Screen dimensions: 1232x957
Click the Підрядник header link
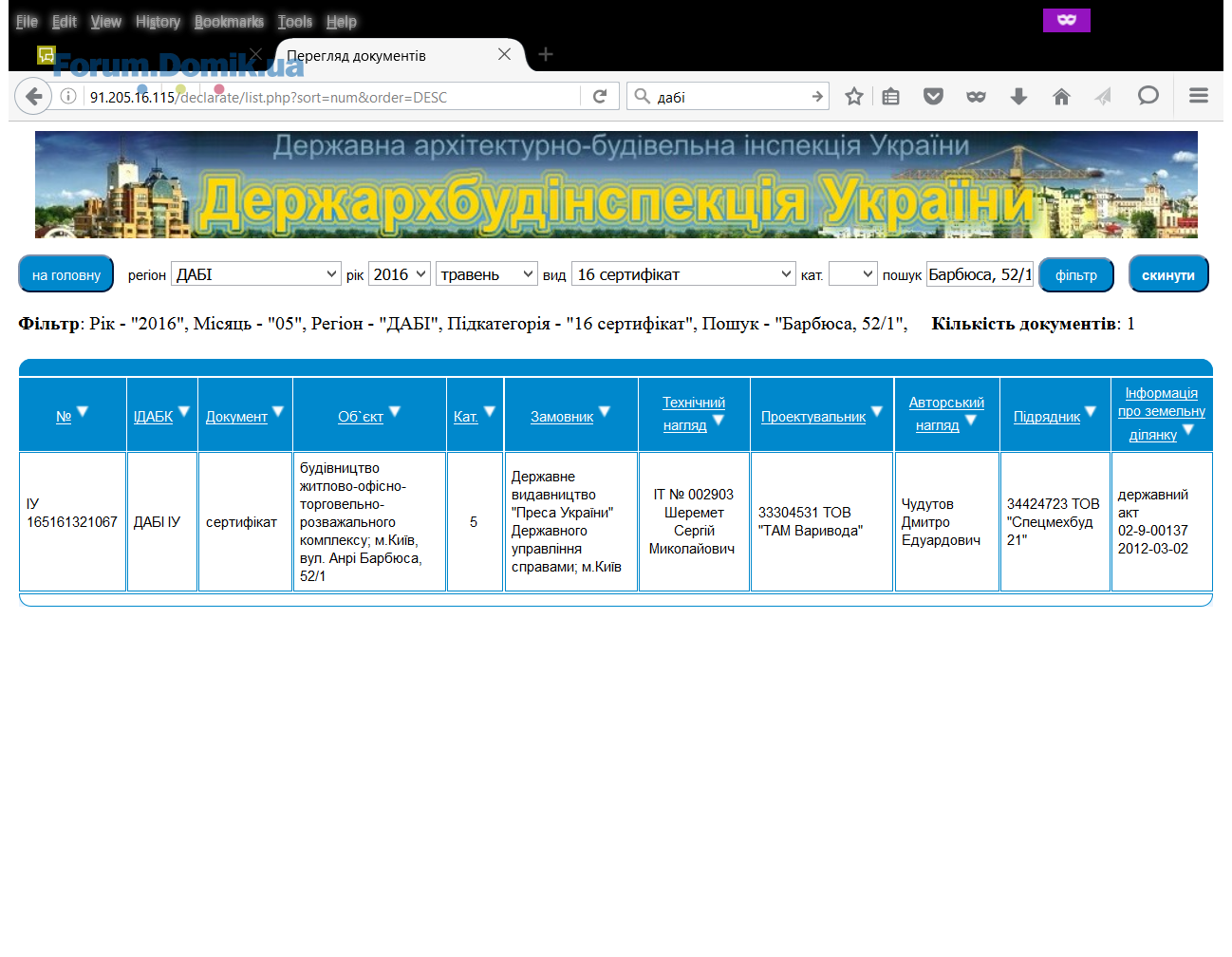1047,417
